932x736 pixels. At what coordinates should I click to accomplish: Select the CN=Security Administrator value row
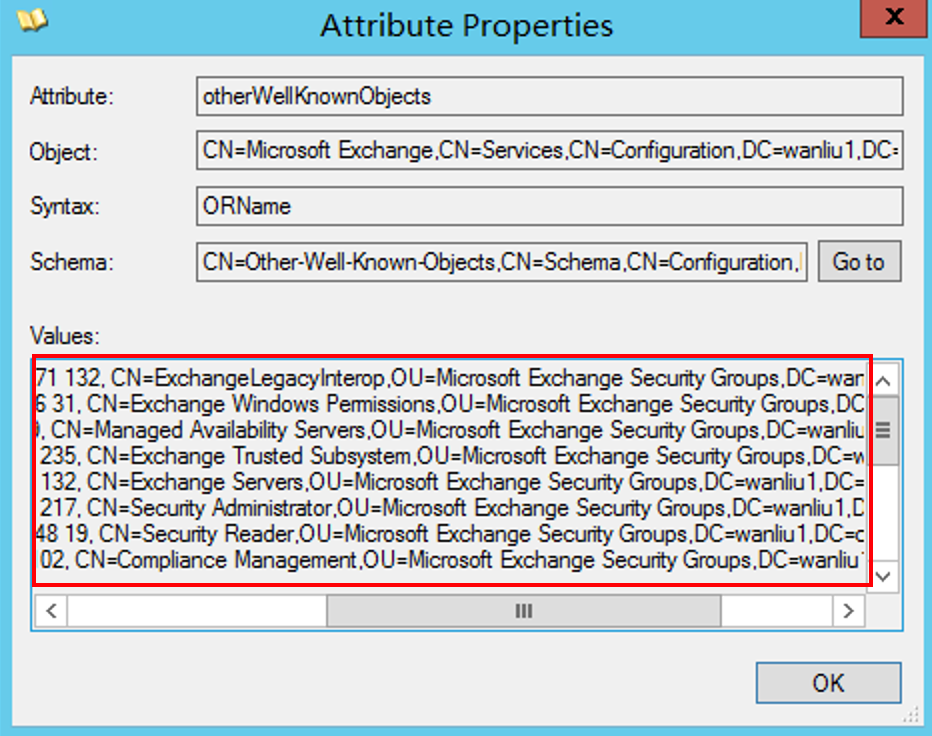[x=450, y=508]
